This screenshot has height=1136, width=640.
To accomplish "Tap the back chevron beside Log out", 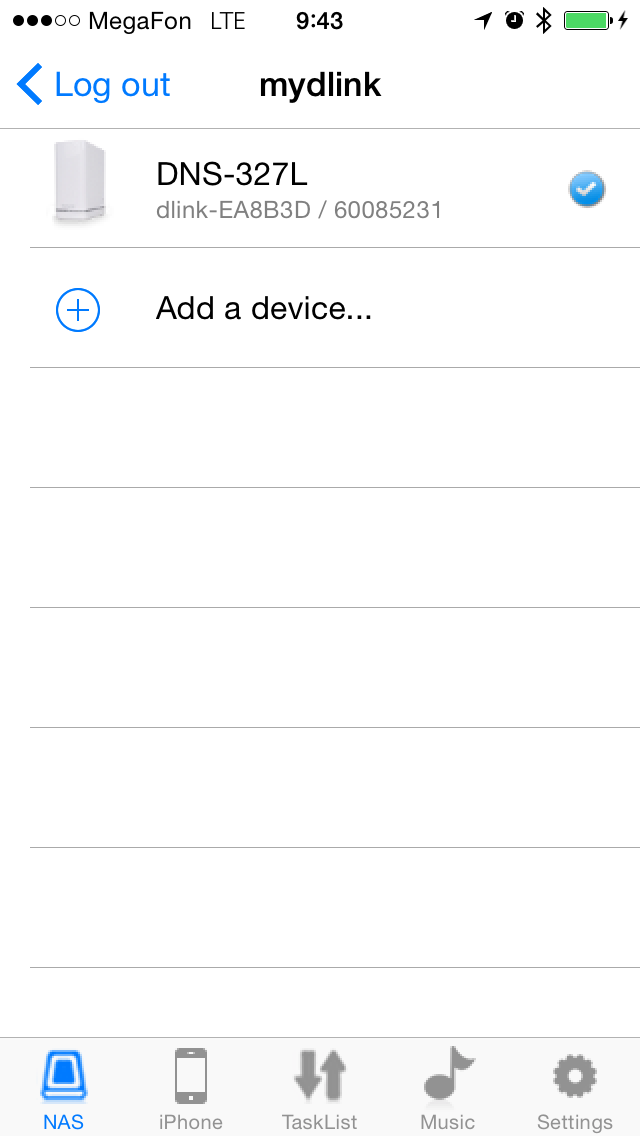I will [30, 85].
